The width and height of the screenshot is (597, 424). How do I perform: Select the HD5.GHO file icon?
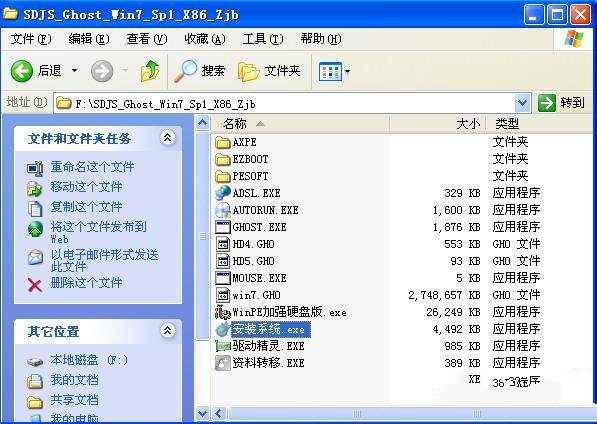(x=223, y=261)
